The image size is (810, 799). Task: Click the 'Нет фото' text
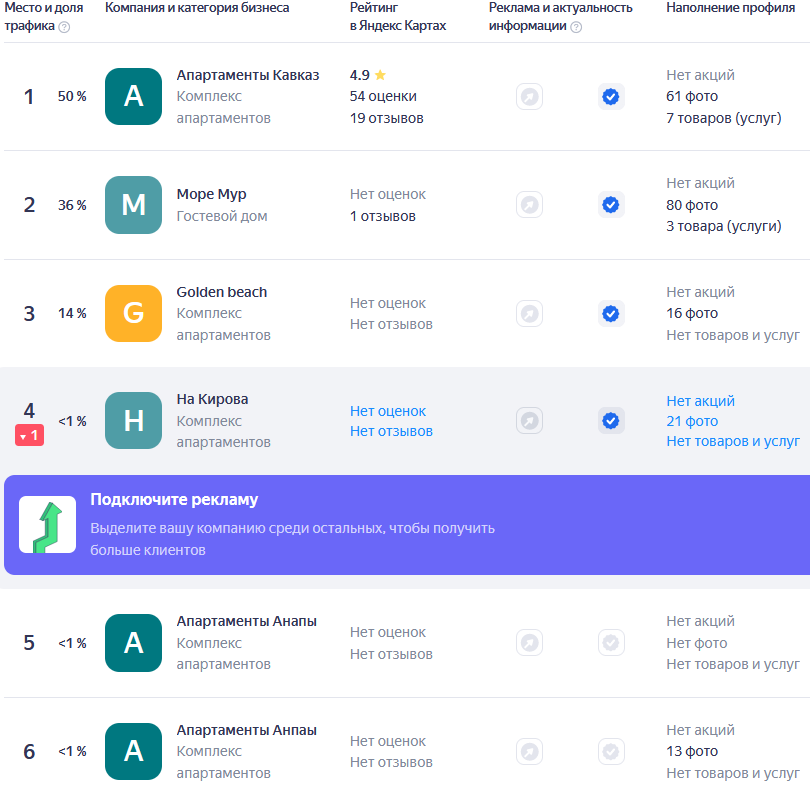[x=697, y=643]
